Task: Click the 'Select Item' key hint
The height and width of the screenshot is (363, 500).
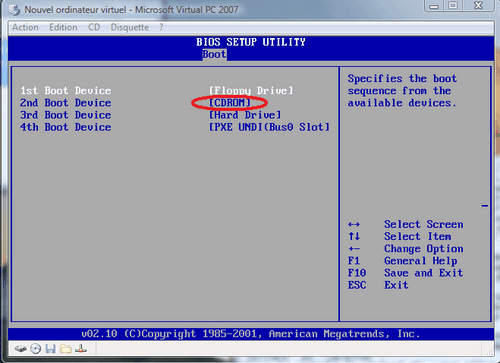Action: pos(418,236)
